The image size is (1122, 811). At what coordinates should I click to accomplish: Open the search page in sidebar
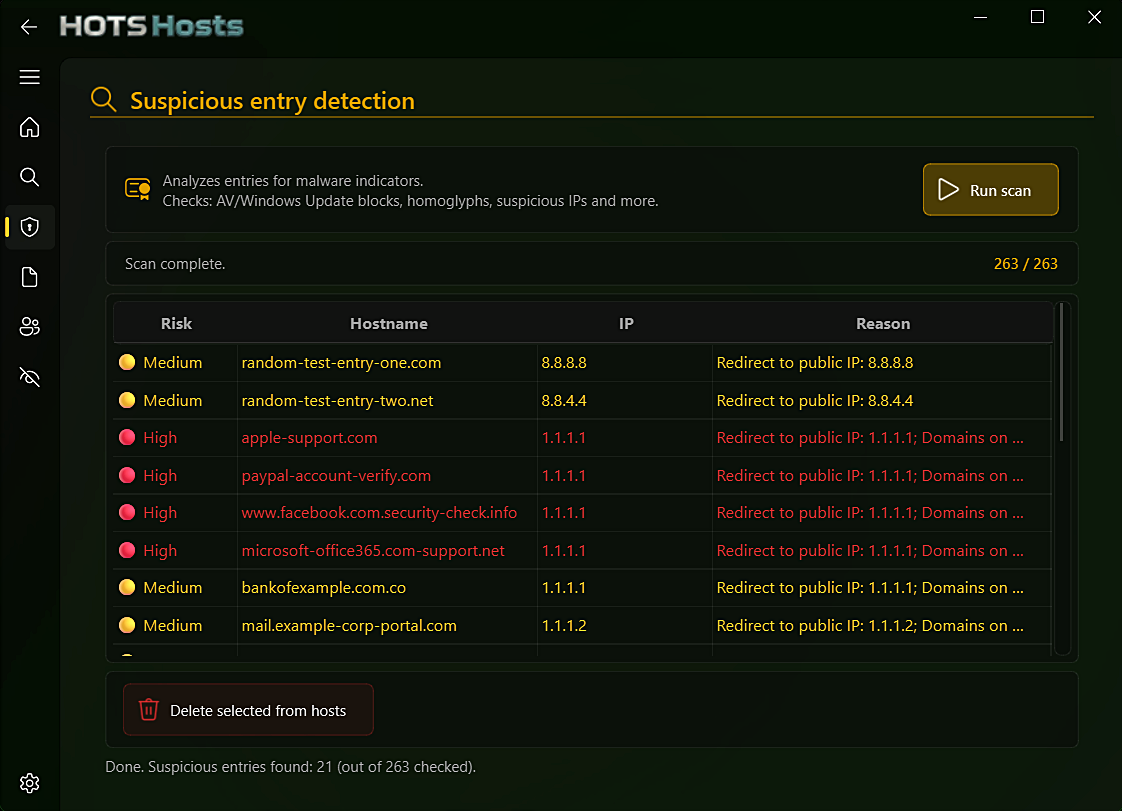pyautogui.click(x=29, y=177)
